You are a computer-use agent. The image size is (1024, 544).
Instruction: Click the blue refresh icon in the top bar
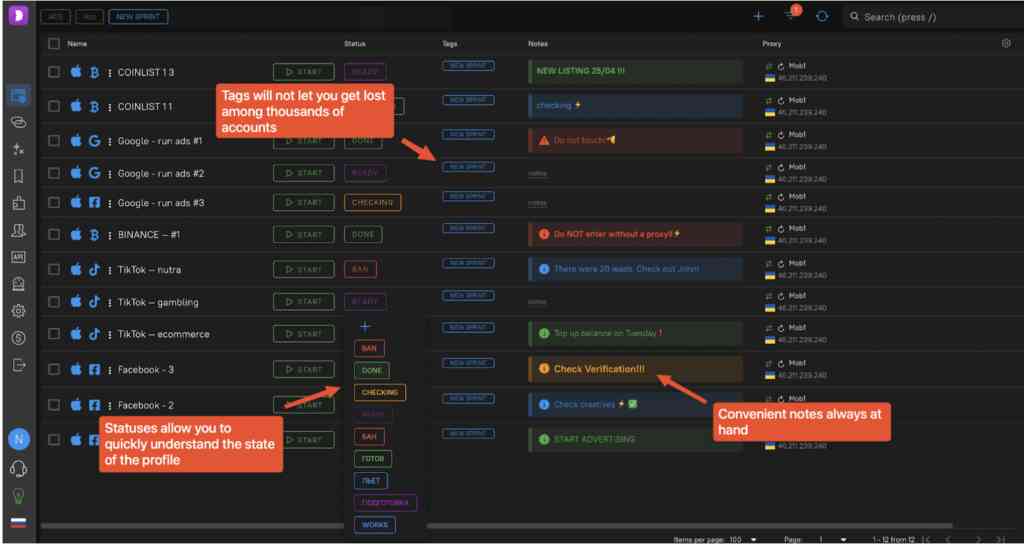click(822, 17)
